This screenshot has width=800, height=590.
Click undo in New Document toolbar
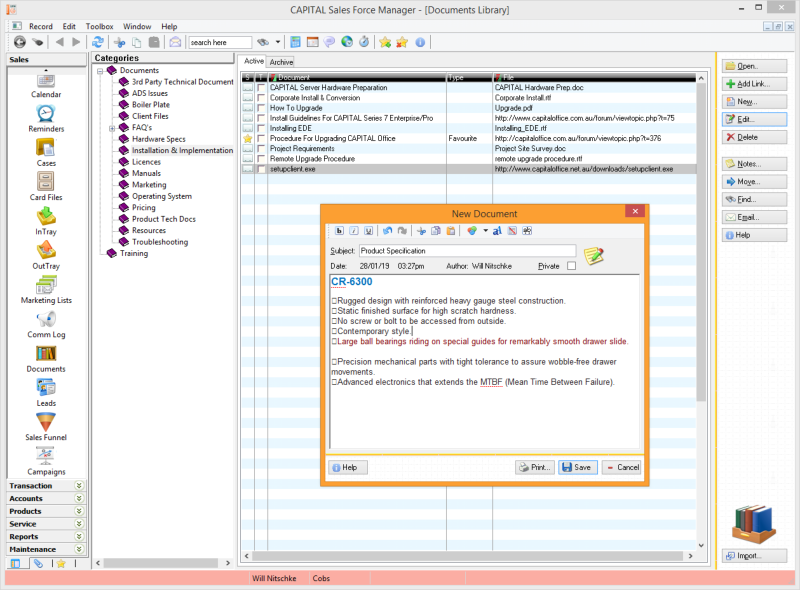[387, 231]
